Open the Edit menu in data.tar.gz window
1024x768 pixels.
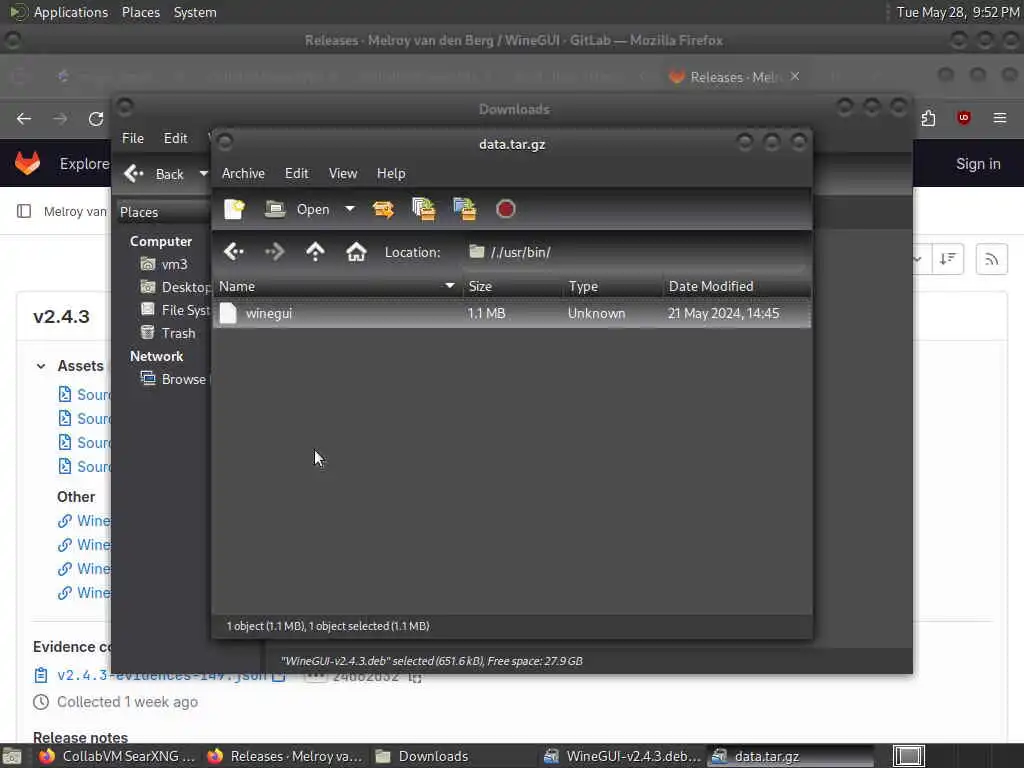point(296,173)
